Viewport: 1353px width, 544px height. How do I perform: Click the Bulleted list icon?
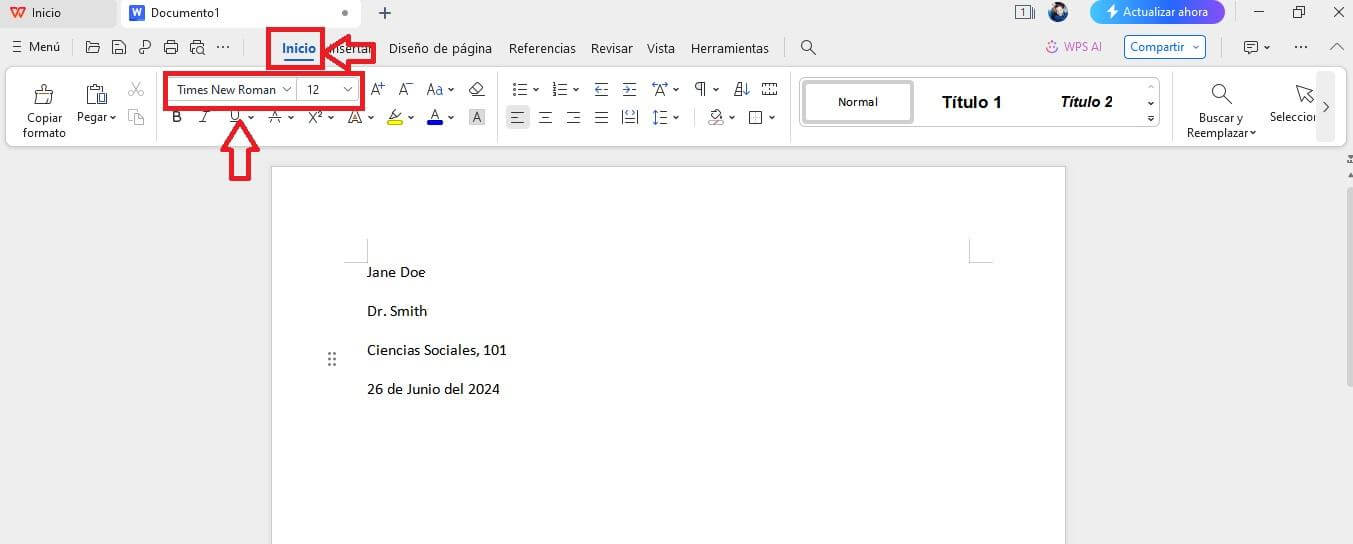520,89
